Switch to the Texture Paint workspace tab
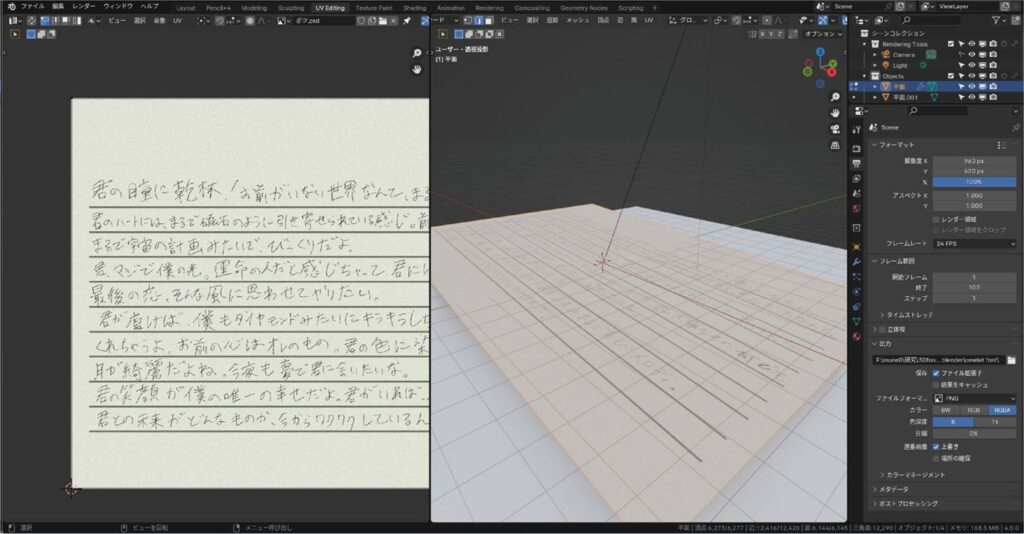Image resolution: width=1024 pixels, height=534 pixels. pyautogui.click(x=374, y=8)
